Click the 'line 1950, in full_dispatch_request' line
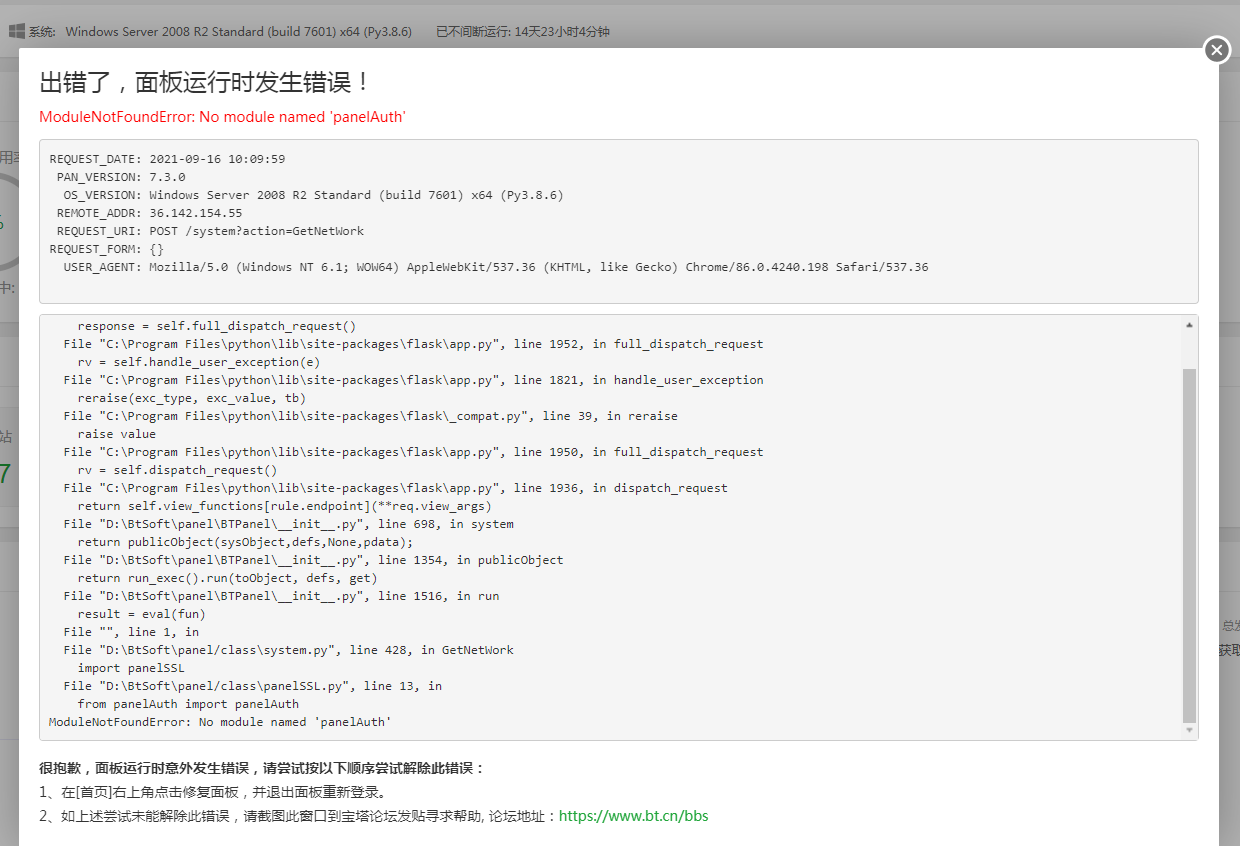Image resolution: width=1240 pixels, height=846 pixels. [x=413, y=452]
